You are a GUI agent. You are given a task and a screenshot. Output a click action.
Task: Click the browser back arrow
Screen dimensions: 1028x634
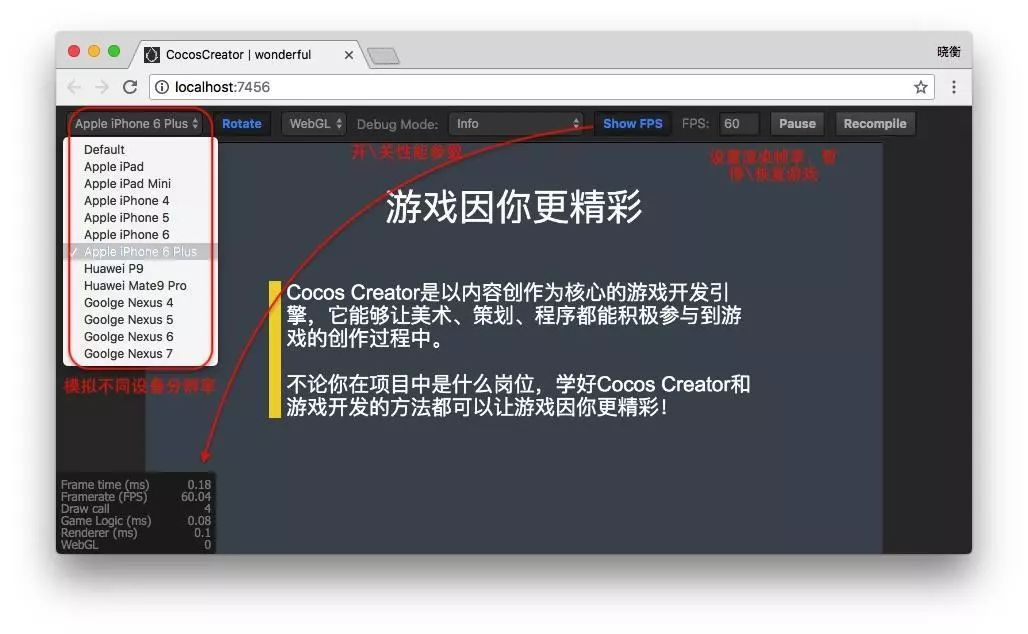pyautogui.click(x=74, y=87)
